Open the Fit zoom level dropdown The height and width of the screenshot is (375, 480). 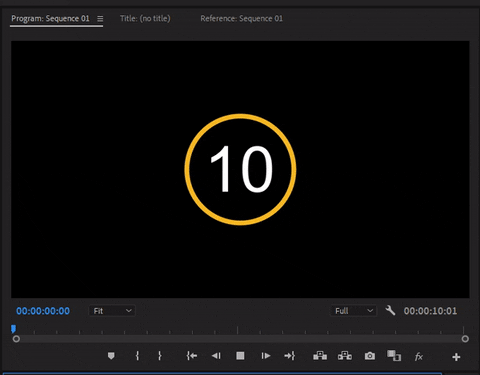coord(112,311)
